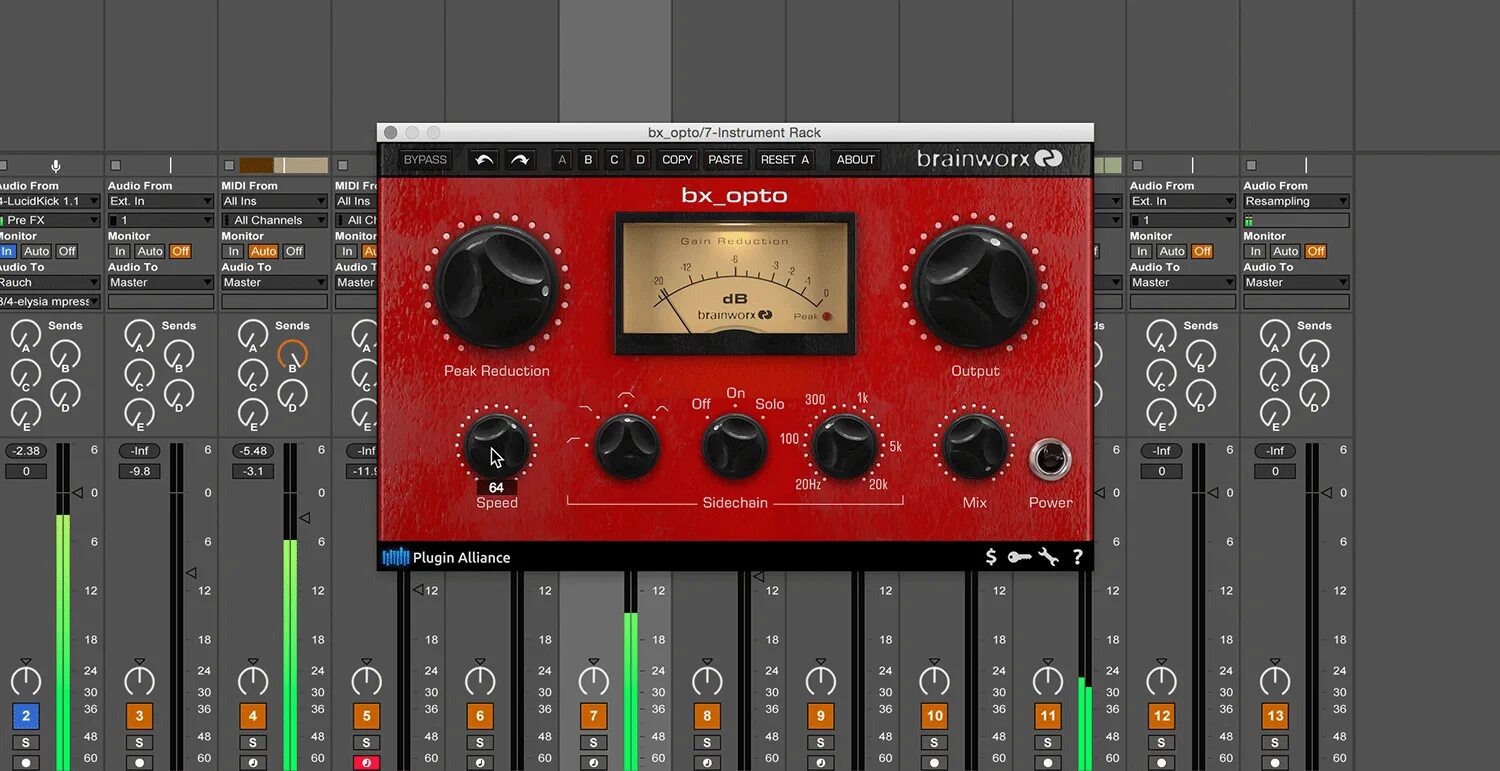Click the Speed knob
The width and height of the screenshot is (1500, 771).
point(497,446)
